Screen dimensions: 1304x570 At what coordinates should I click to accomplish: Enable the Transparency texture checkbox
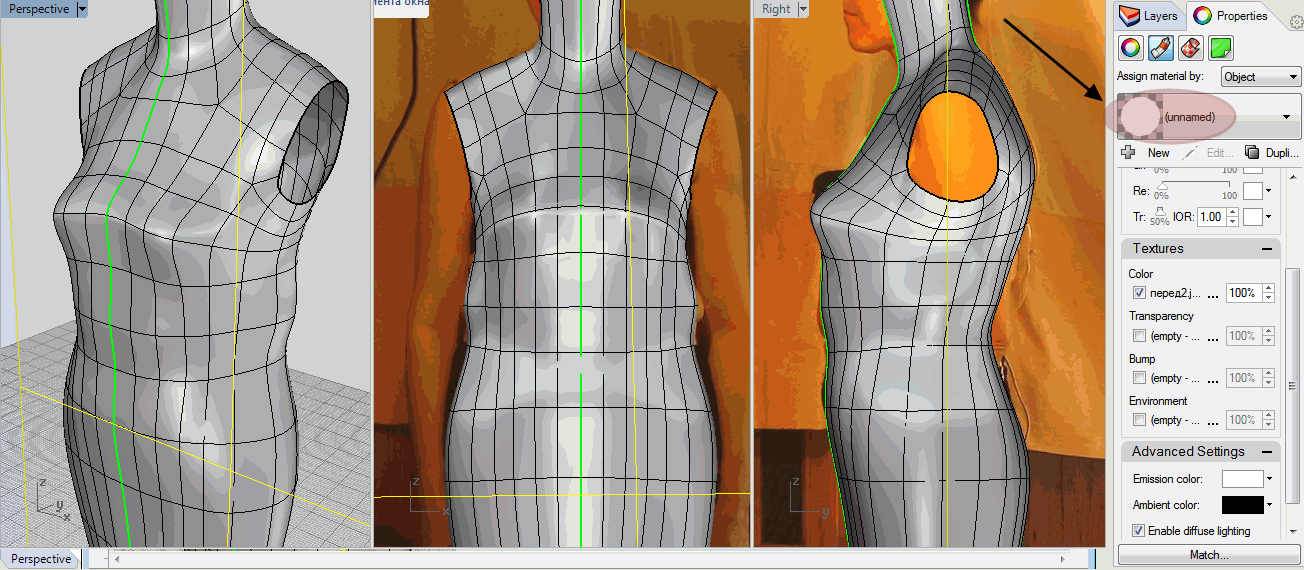tap(1139, 336)
